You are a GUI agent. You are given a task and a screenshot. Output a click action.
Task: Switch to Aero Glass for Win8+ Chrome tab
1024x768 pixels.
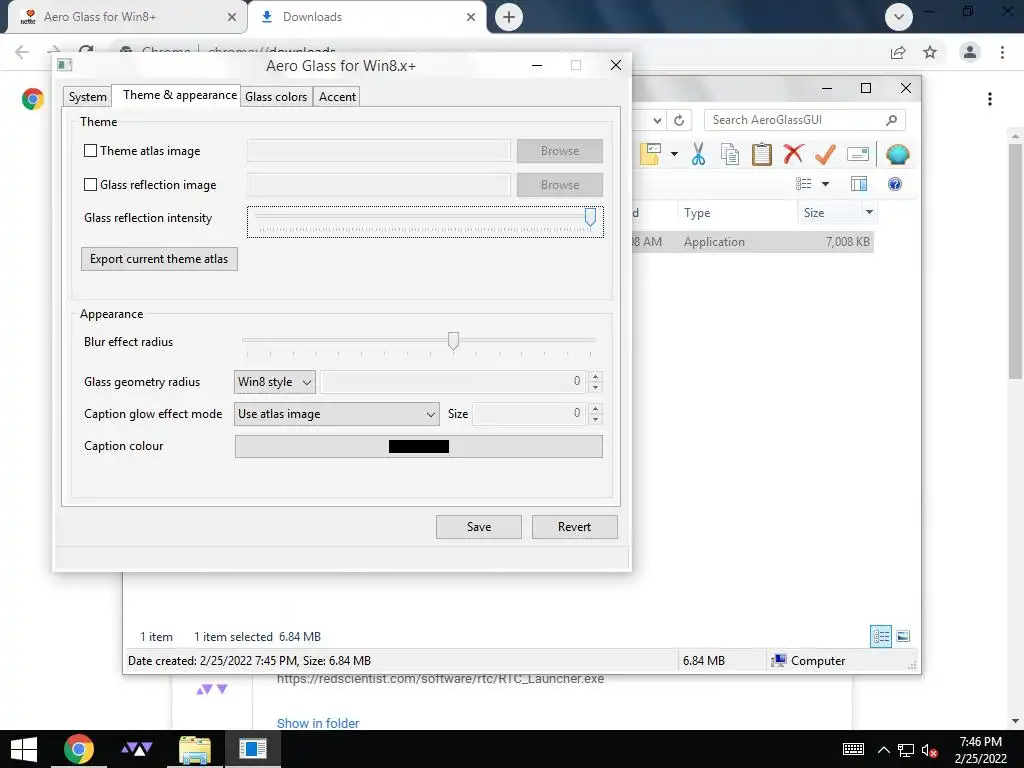click(127, 17)
